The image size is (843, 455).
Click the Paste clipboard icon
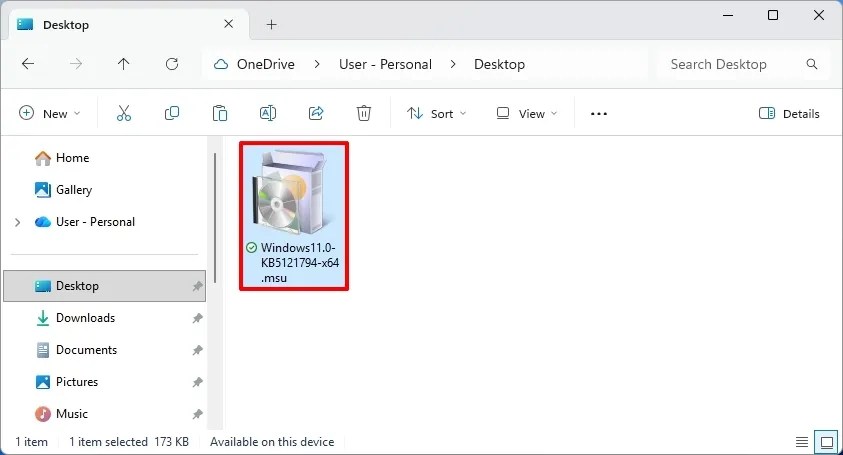tap(220, 113)
